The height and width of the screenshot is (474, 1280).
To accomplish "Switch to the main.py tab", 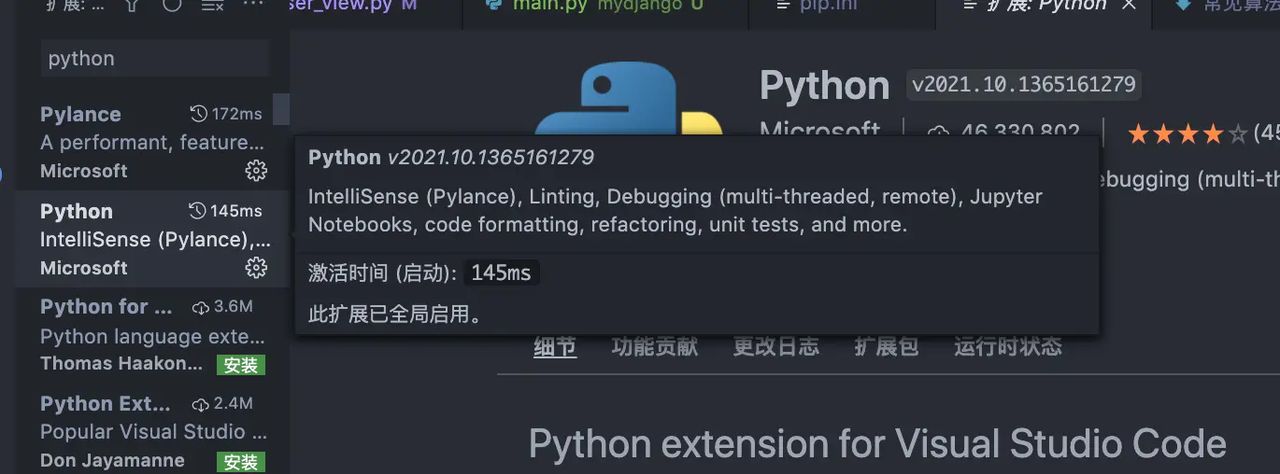I will click(x=606, y=13).
